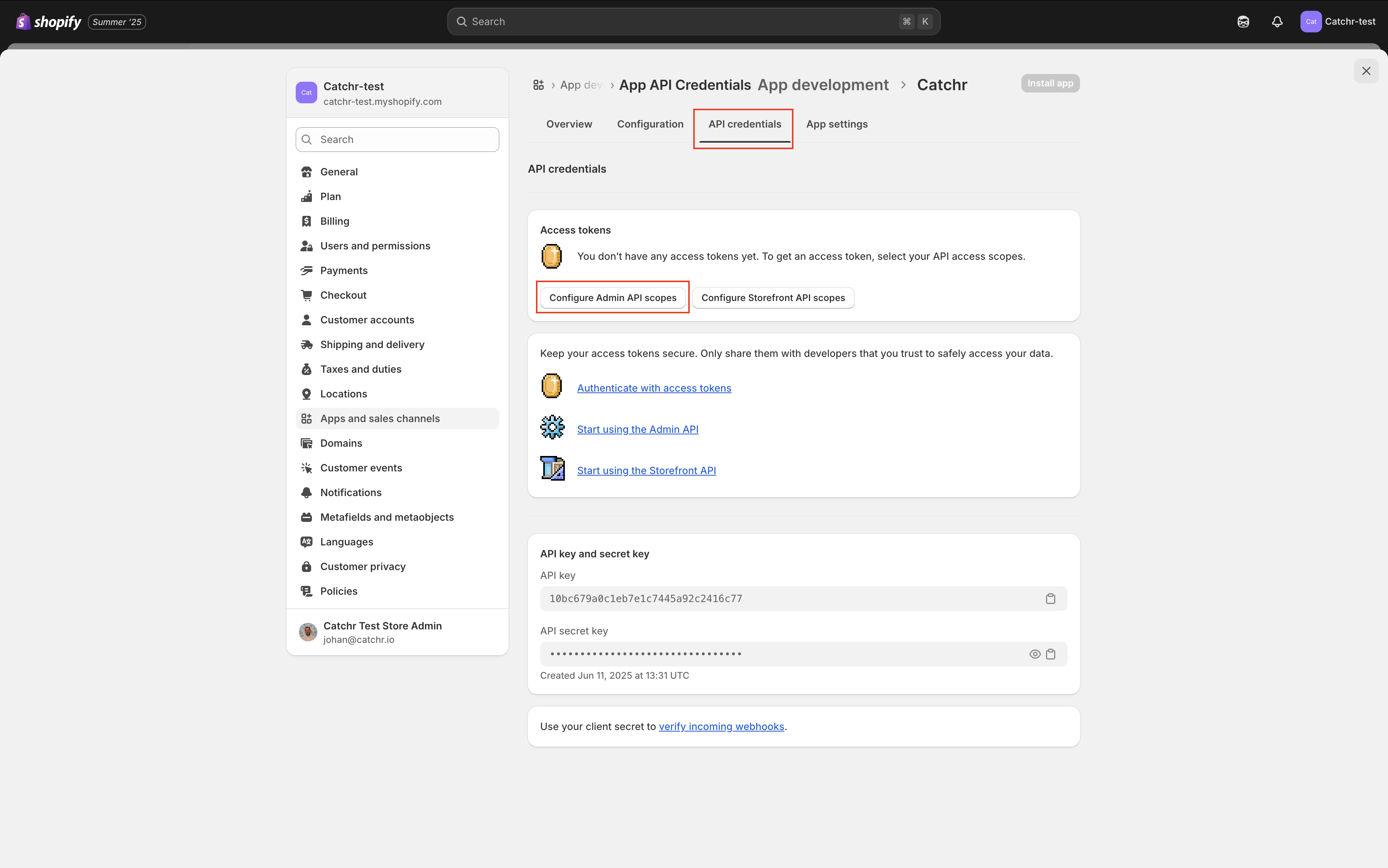The height and width of the screenshot is (868, 1388).
Task: Click the Shopify logo
Action: pos(49,22)
